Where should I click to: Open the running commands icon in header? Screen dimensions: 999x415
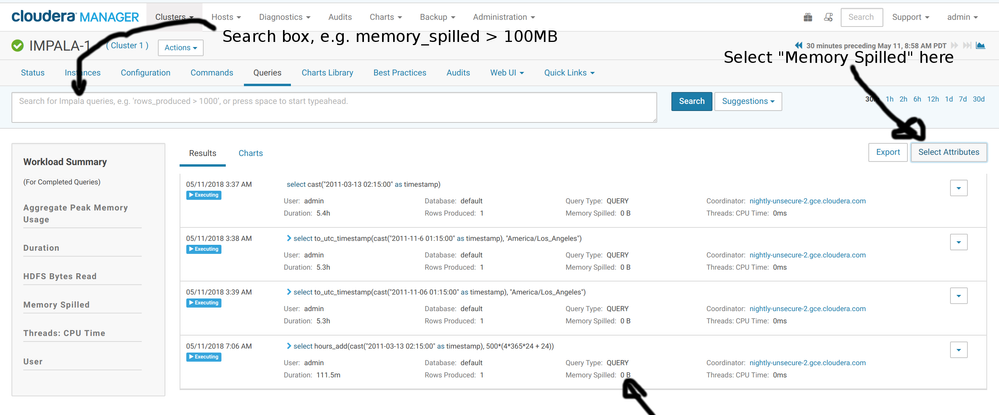tap(829, 17)
